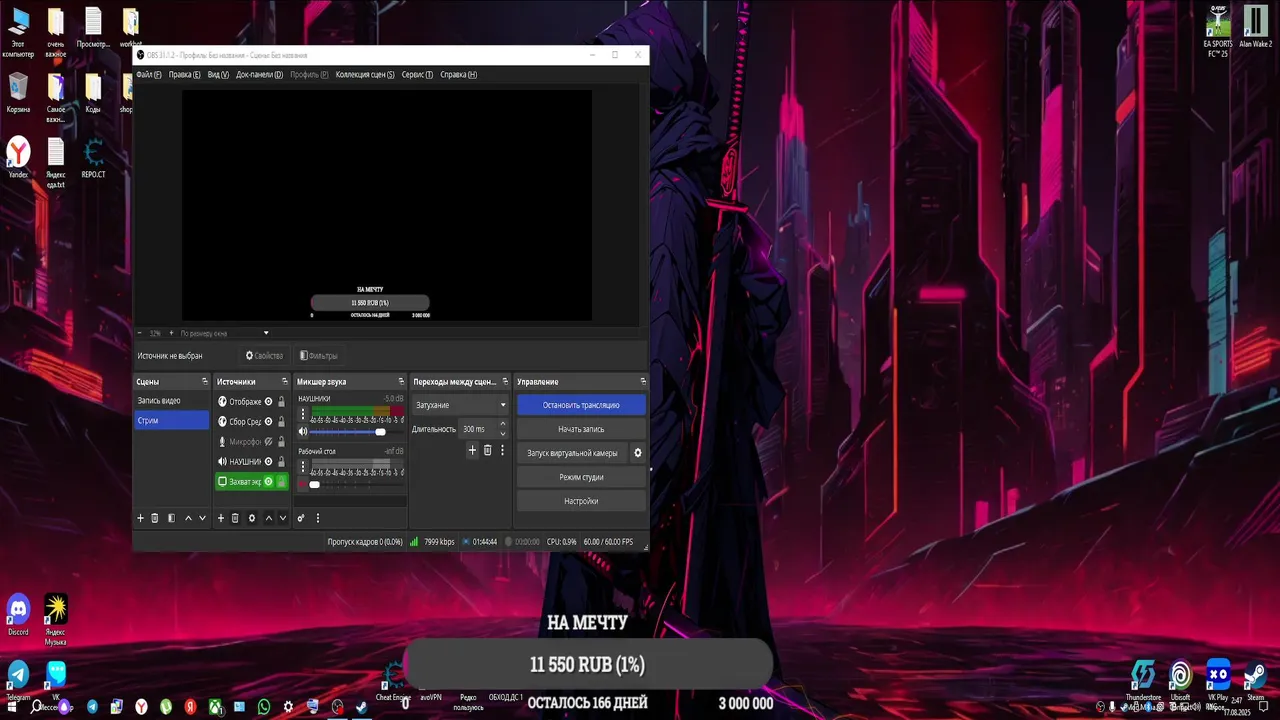Screen dimensions: 1280x720
Task: Move source up in Источники panel
Action: pos(268,518)
